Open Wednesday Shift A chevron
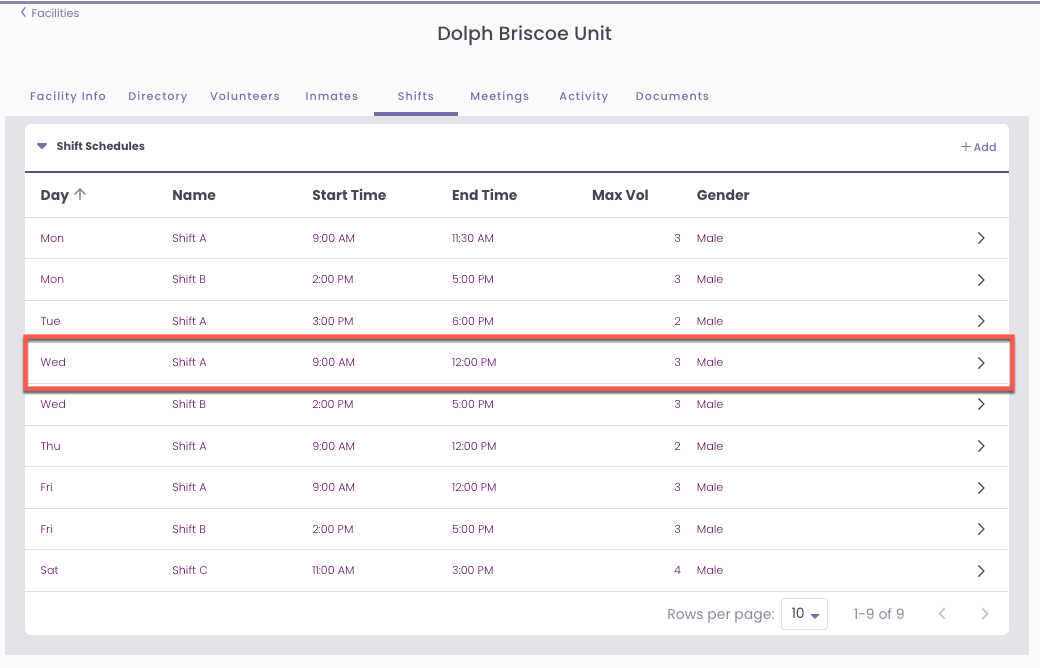The image size is (1040, 668). pos(981,363)
